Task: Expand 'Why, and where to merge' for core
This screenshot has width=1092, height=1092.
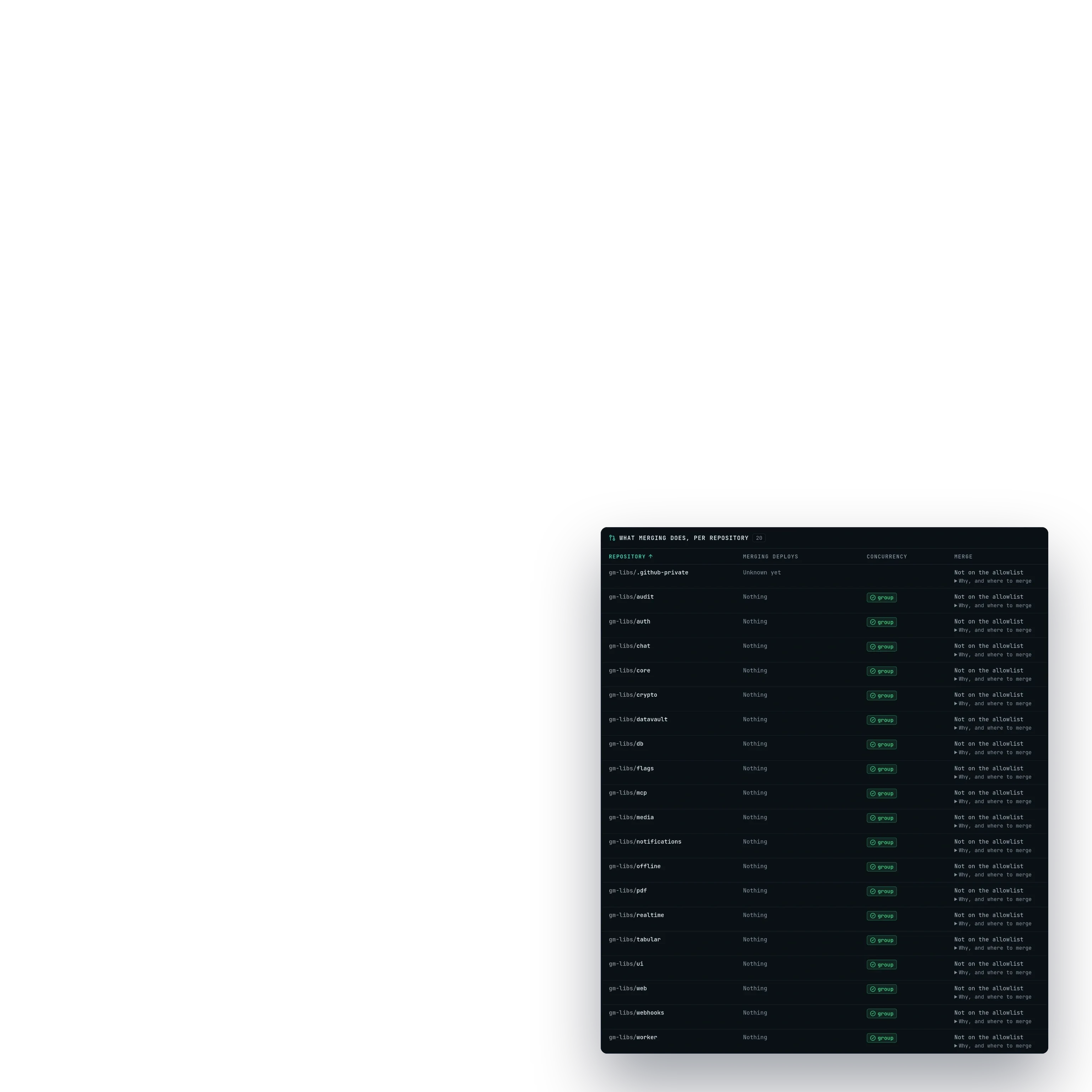Action: point(992,679)
